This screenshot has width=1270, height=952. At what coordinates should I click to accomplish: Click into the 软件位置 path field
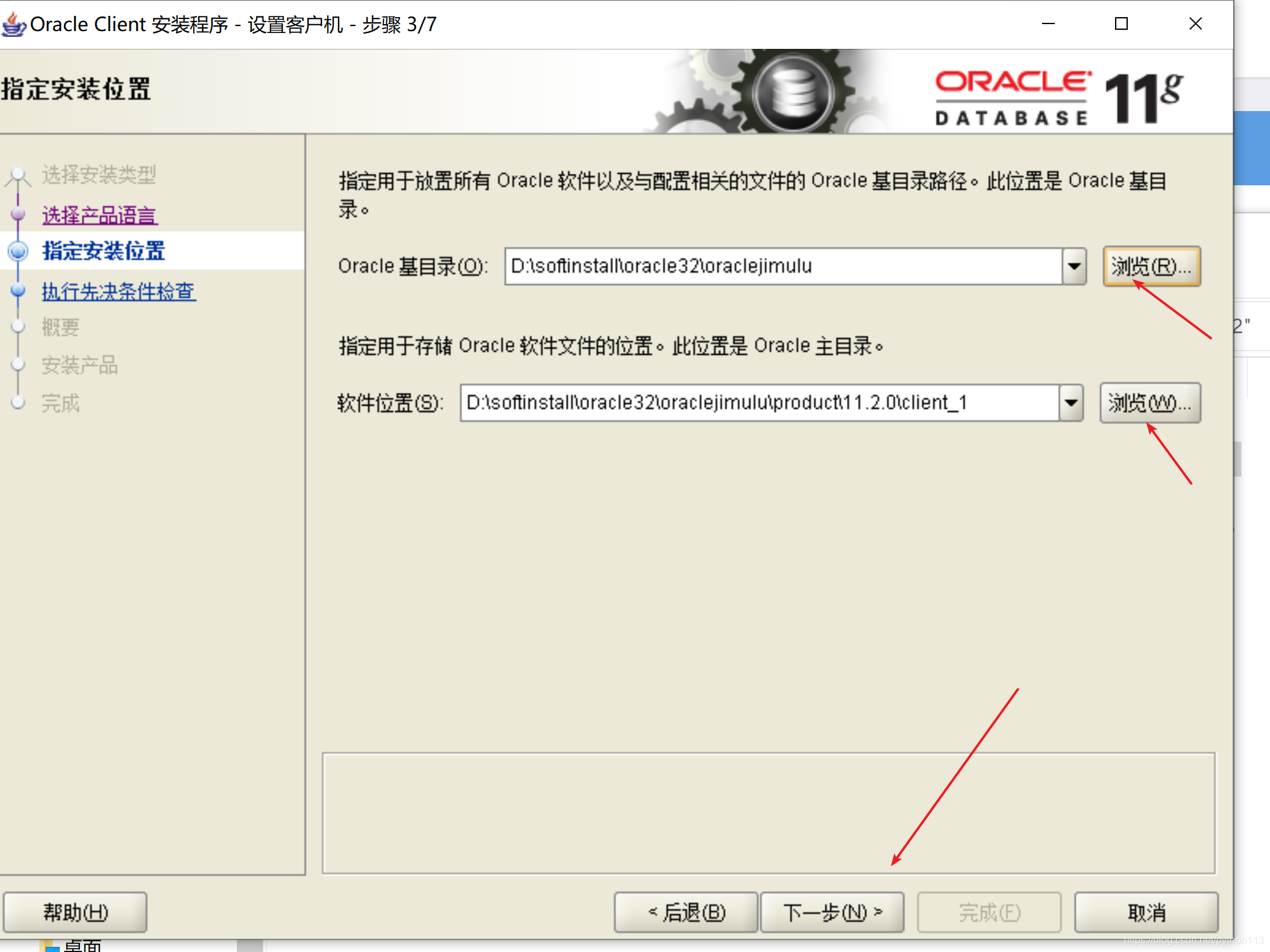[x=759, y=402]
